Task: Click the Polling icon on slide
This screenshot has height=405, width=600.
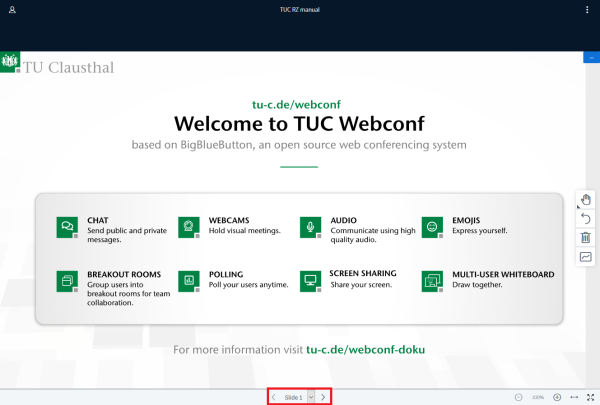Action: tap(188, 279)
